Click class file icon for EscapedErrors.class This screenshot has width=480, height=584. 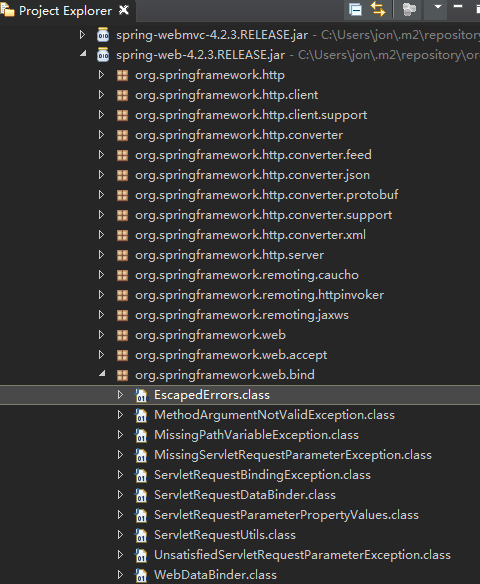141,395
